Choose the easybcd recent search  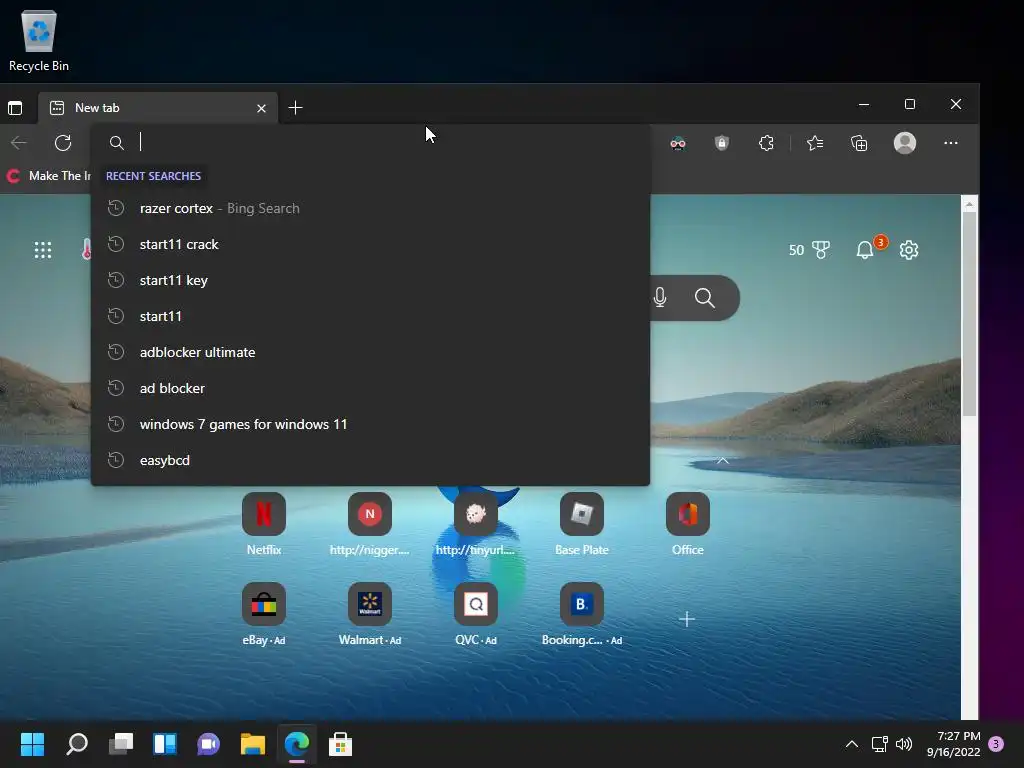(x=370, y=460)
